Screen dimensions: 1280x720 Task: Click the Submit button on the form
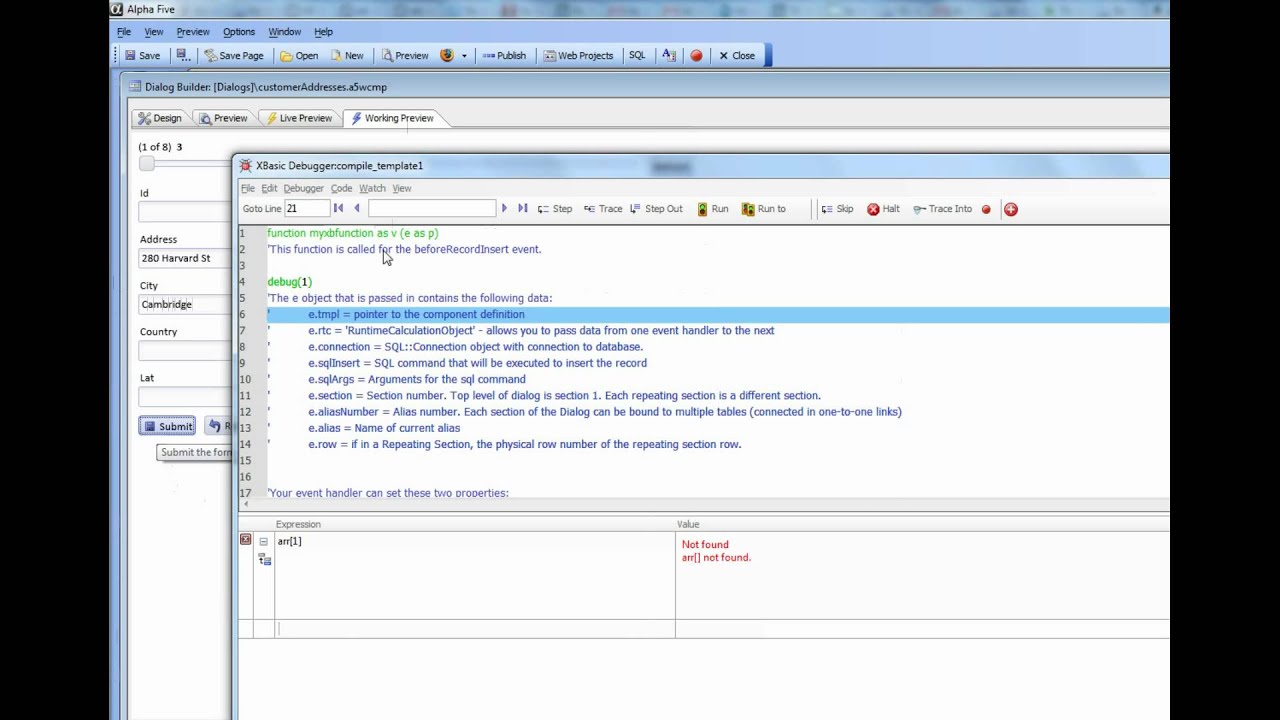168,426
